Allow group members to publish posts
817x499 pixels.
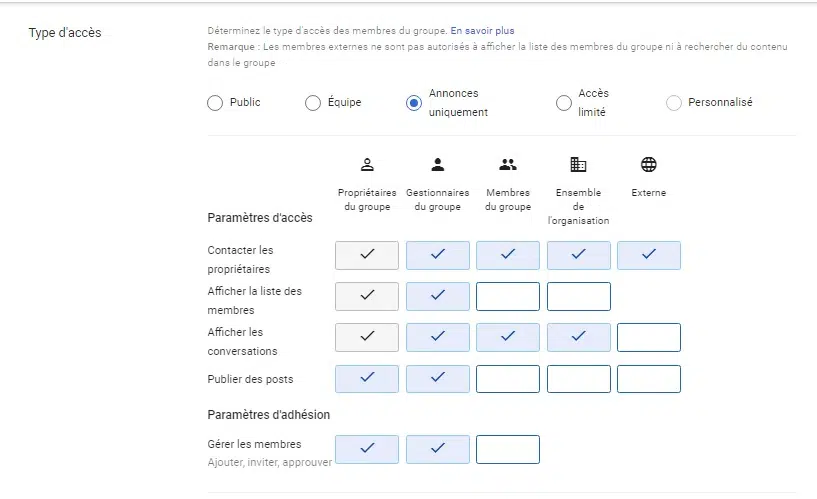pos(508,379)
